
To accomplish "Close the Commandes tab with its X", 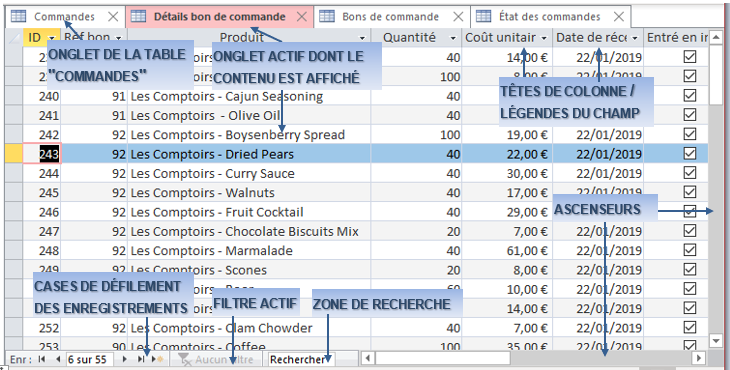I will pyautogui.click(x=113, y=17).
